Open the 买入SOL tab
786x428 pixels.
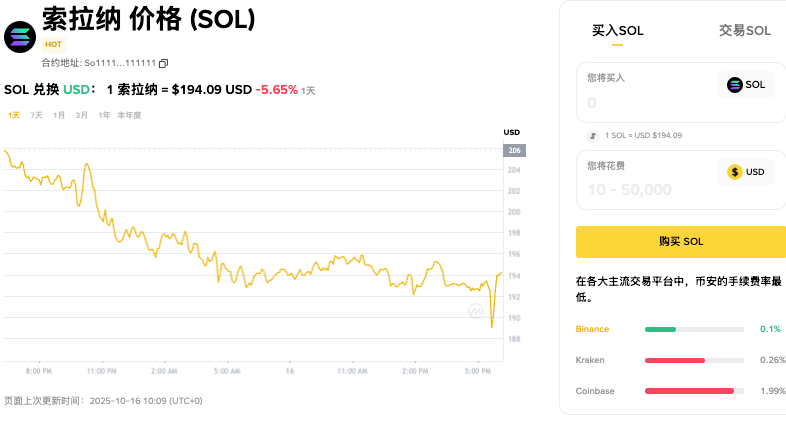coord(618,31)
